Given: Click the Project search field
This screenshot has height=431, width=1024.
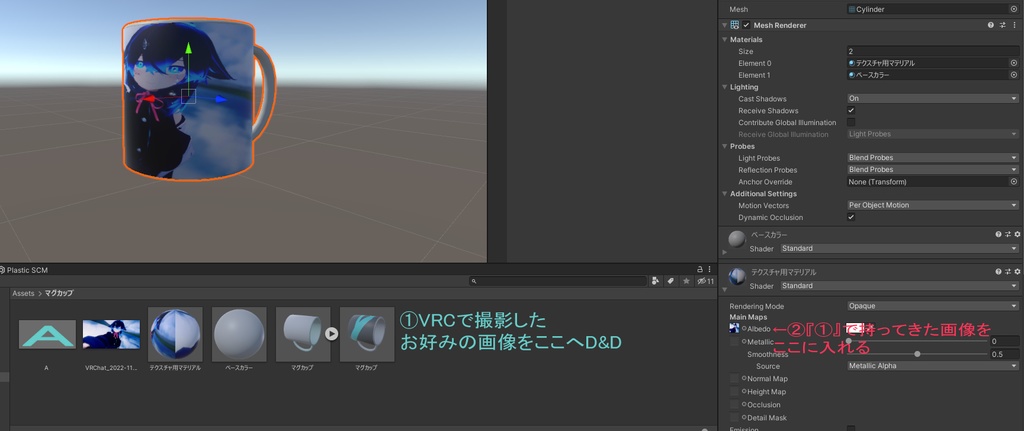Looking at the screenshot, I should coord(558,281).
